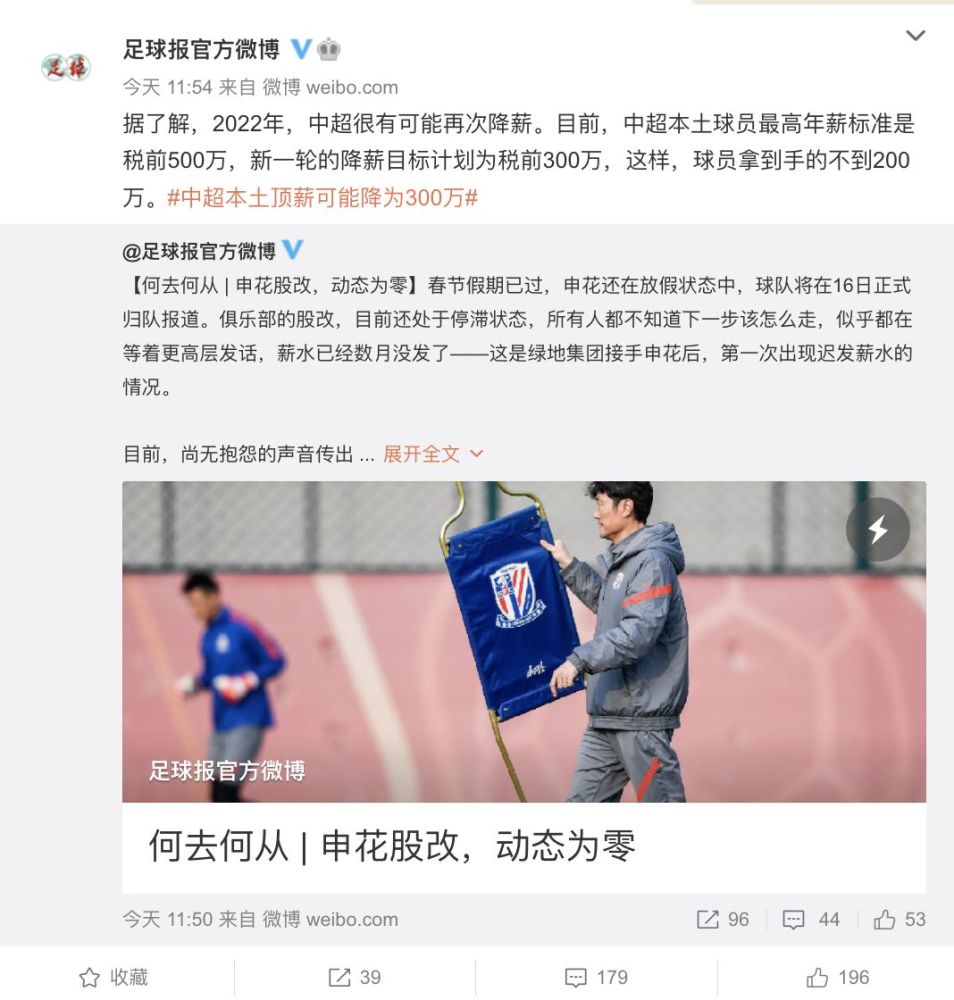Viewport: 954px width, 1000px height.
Task: Click the crown membership badge icon
Action: pyautogui.click(x=328, y=49)
